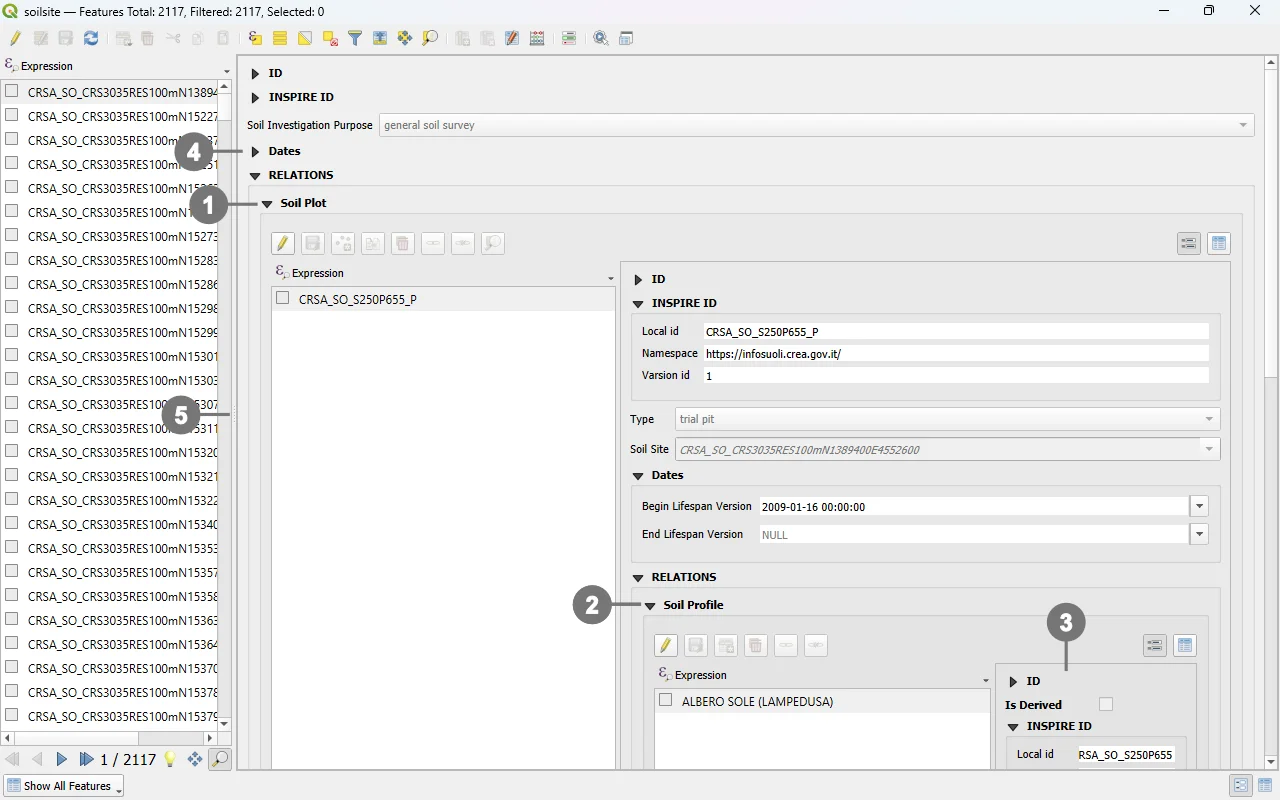Collapse the Soil Plot section
This screenshot has height=800, width=1280.
point(267,203)
